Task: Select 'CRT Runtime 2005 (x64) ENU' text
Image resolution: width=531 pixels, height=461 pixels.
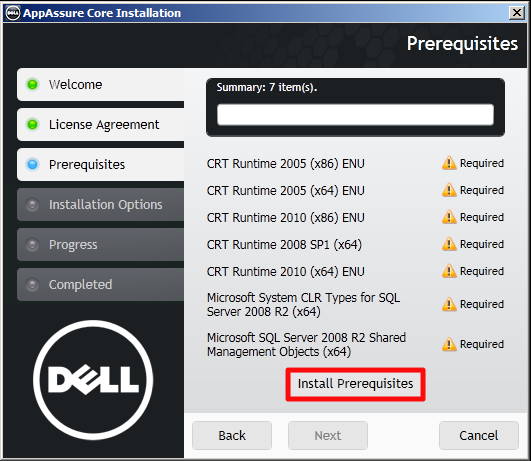Action: [285, 191]
